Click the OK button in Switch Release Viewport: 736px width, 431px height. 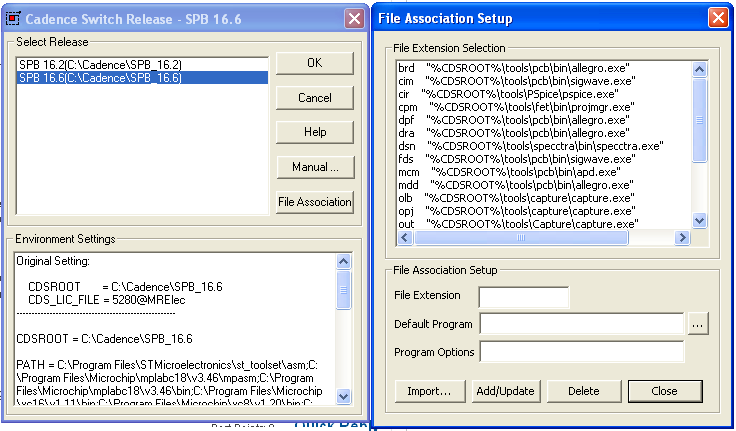(x=314, y=63)
